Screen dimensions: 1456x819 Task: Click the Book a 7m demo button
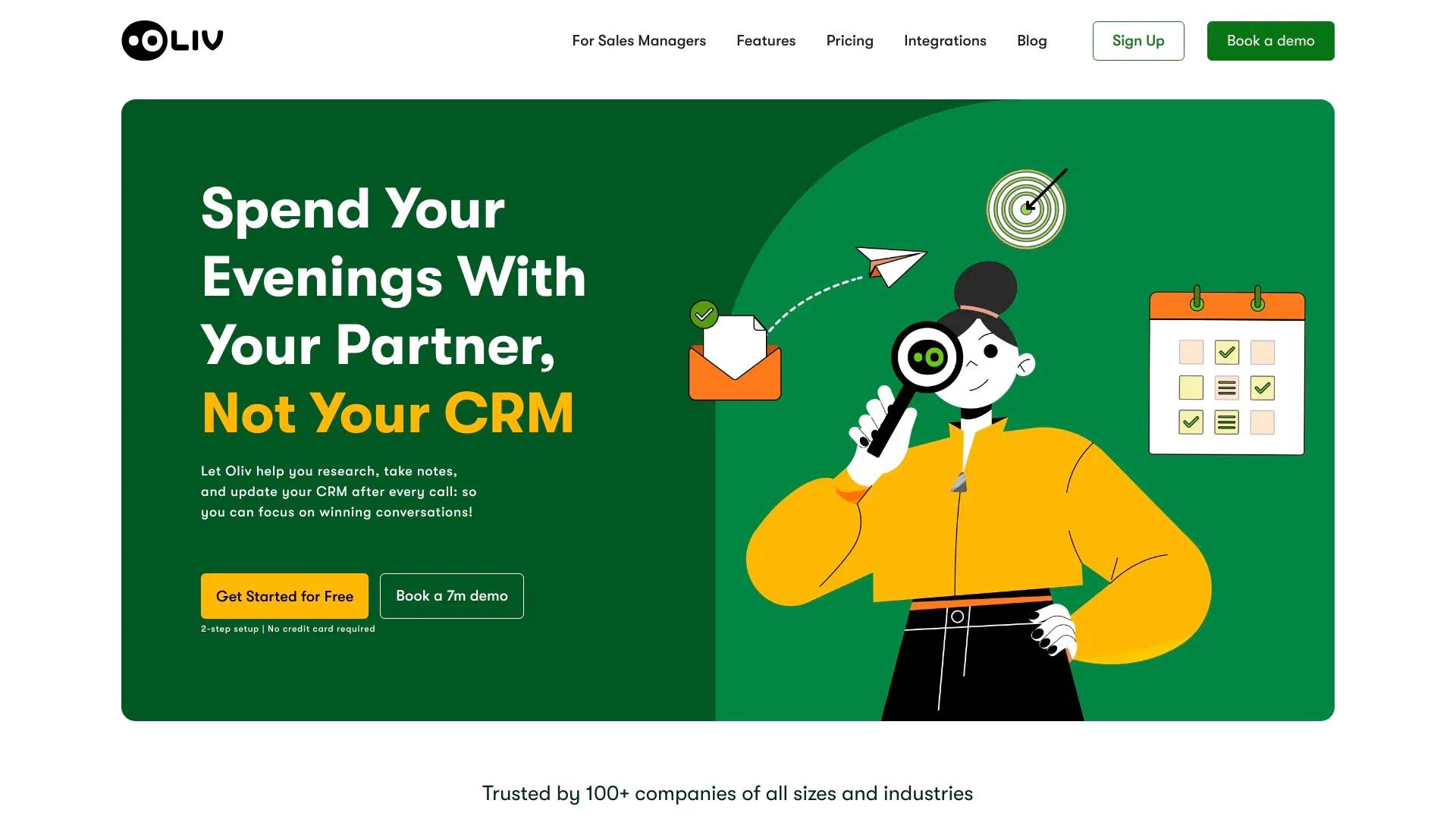tap(451, 595)
